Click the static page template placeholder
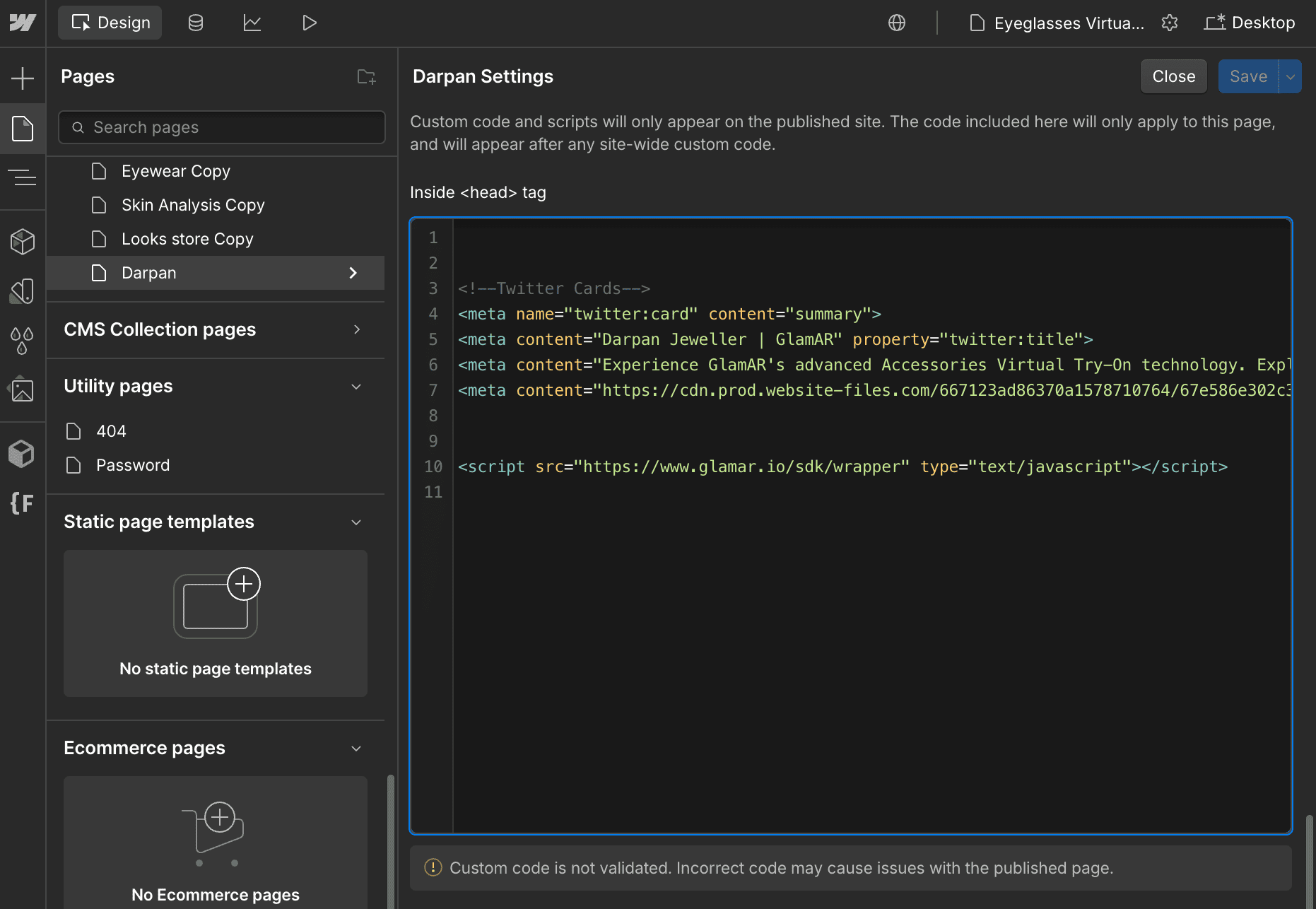The image size is (1316, 909). coord(216,623)
